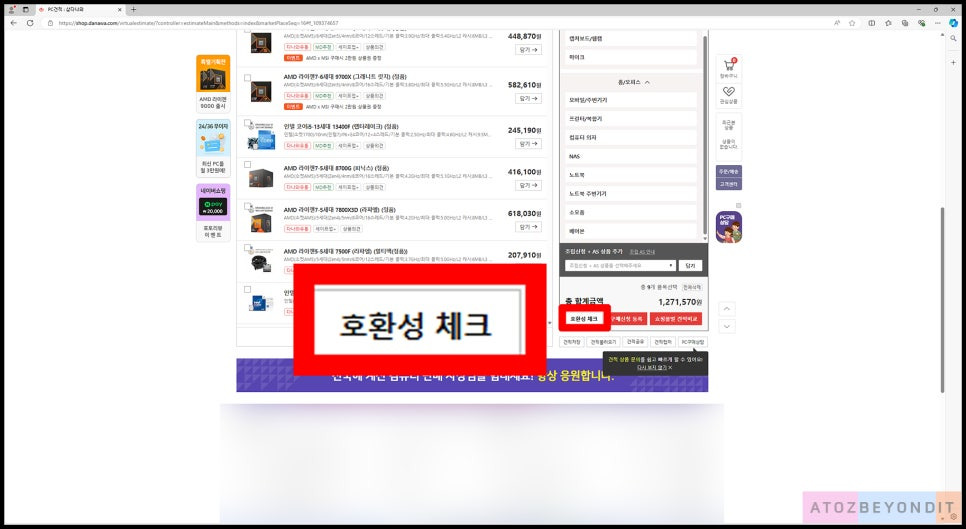
Task: Add page to favorites with star icon
Action: coord(852,23)
